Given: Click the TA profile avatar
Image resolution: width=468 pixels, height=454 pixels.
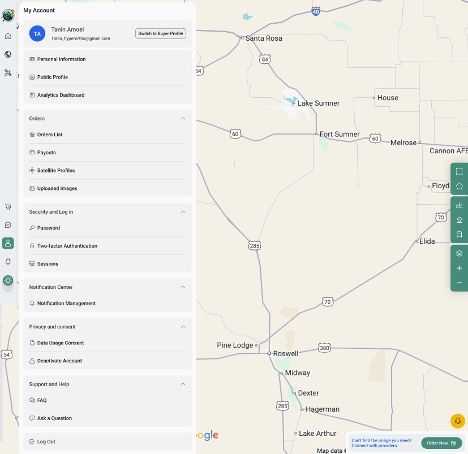Looking at the screenshot, I should point(37,34).
